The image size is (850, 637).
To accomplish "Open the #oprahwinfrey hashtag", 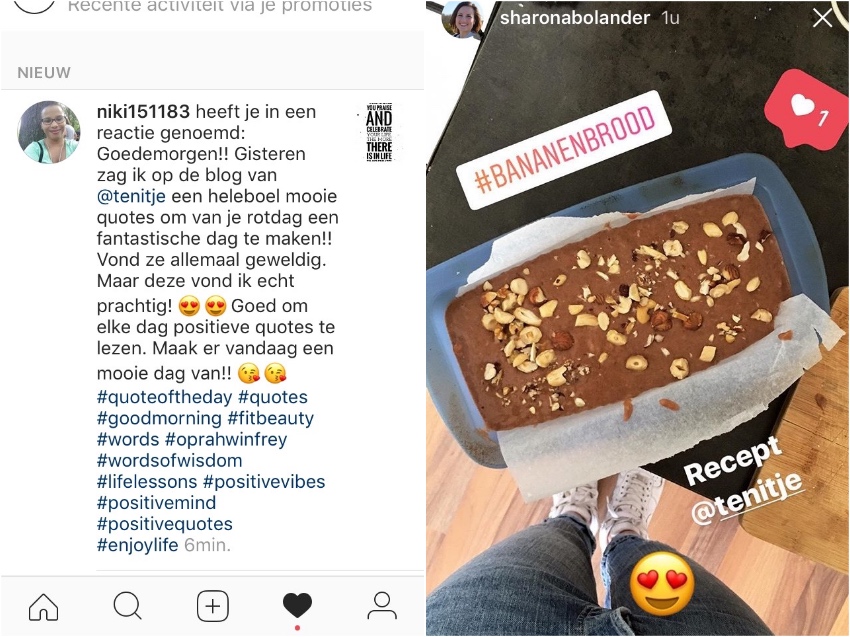I will [x=226, y=440].
